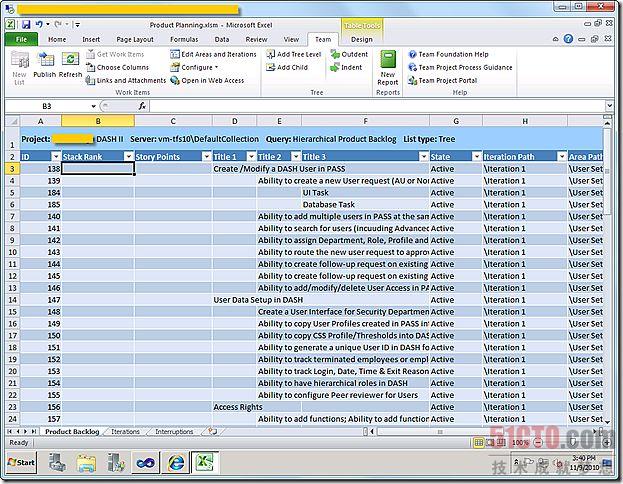Switch to the Data tab
623x484 pixels.
click(x=222, y=39)
